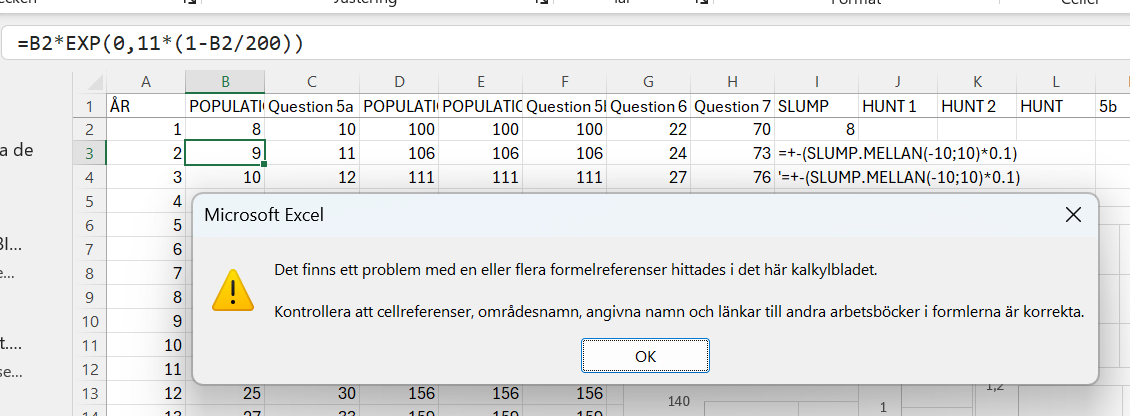Viewport: 1130px width, 416px height.
Task: Select the cell with value 76 in column H
Action: (732, 178)
